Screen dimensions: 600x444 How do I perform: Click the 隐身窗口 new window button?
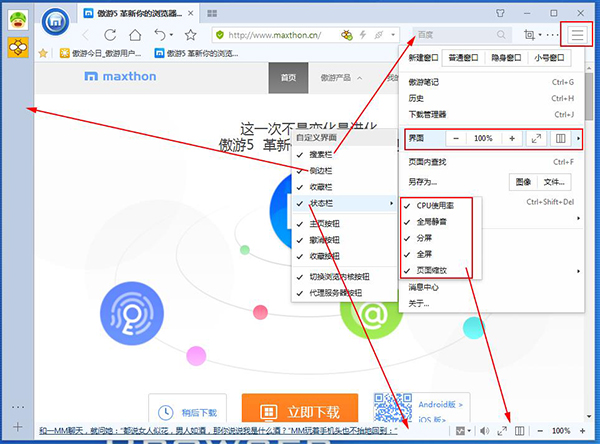pos(506,58)
